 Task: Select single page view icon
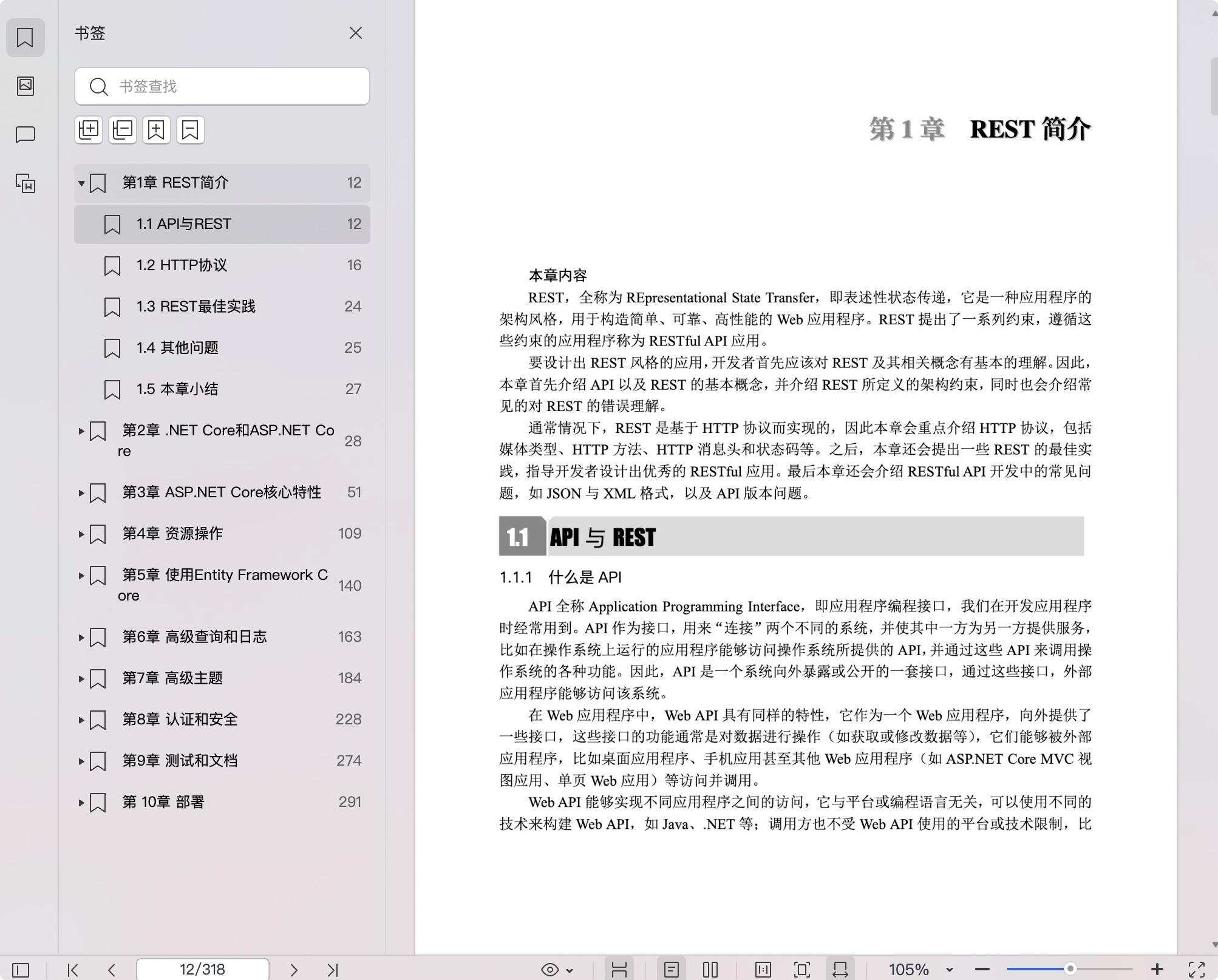(x=672, y=970)
